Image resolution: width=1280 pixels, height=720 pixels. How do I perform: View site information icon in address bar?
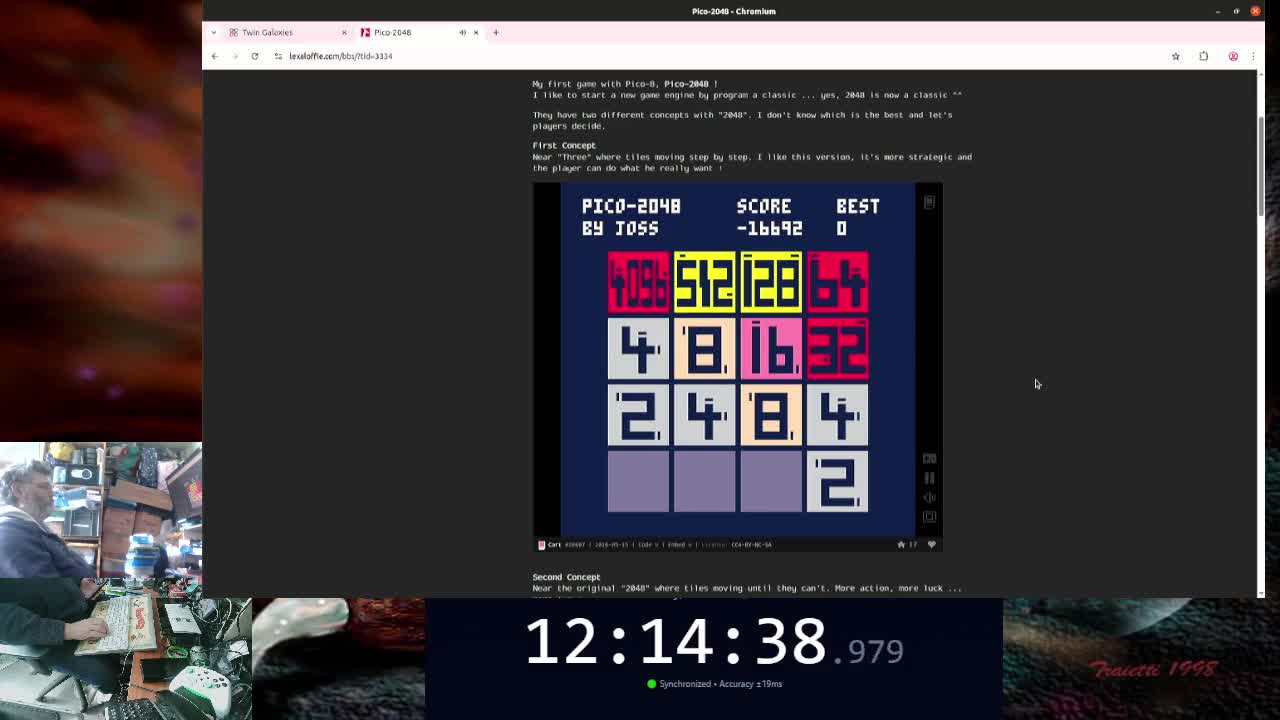point(278,56)
